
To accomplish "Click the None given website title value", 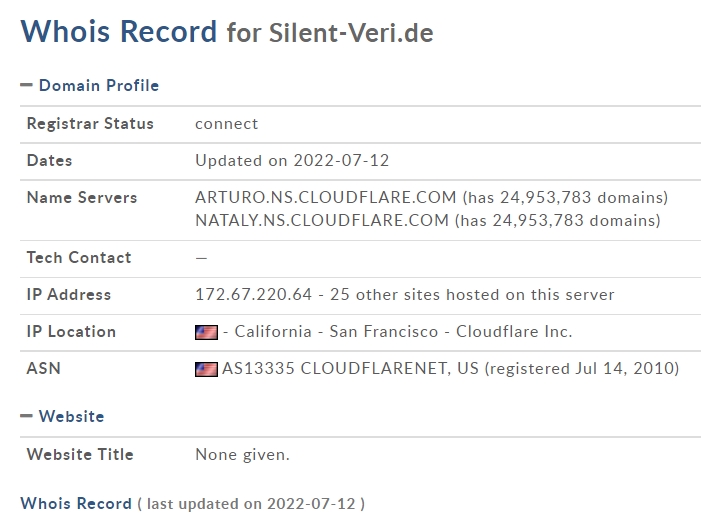I will coord(243,454).
